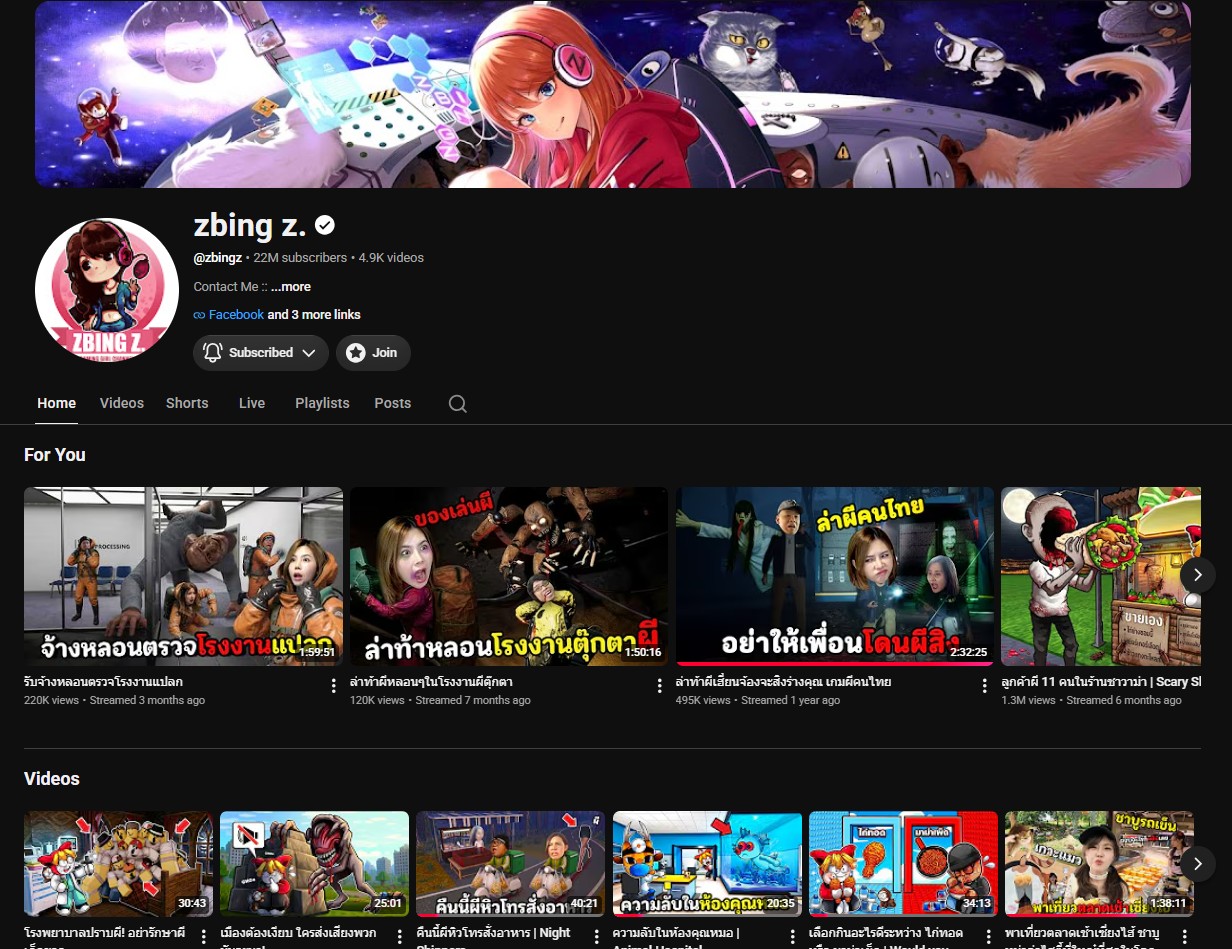1232x949 pixels.
Task: Play the 2:32:25 Thai ghost game thumbnail
Action: (835, 576)
